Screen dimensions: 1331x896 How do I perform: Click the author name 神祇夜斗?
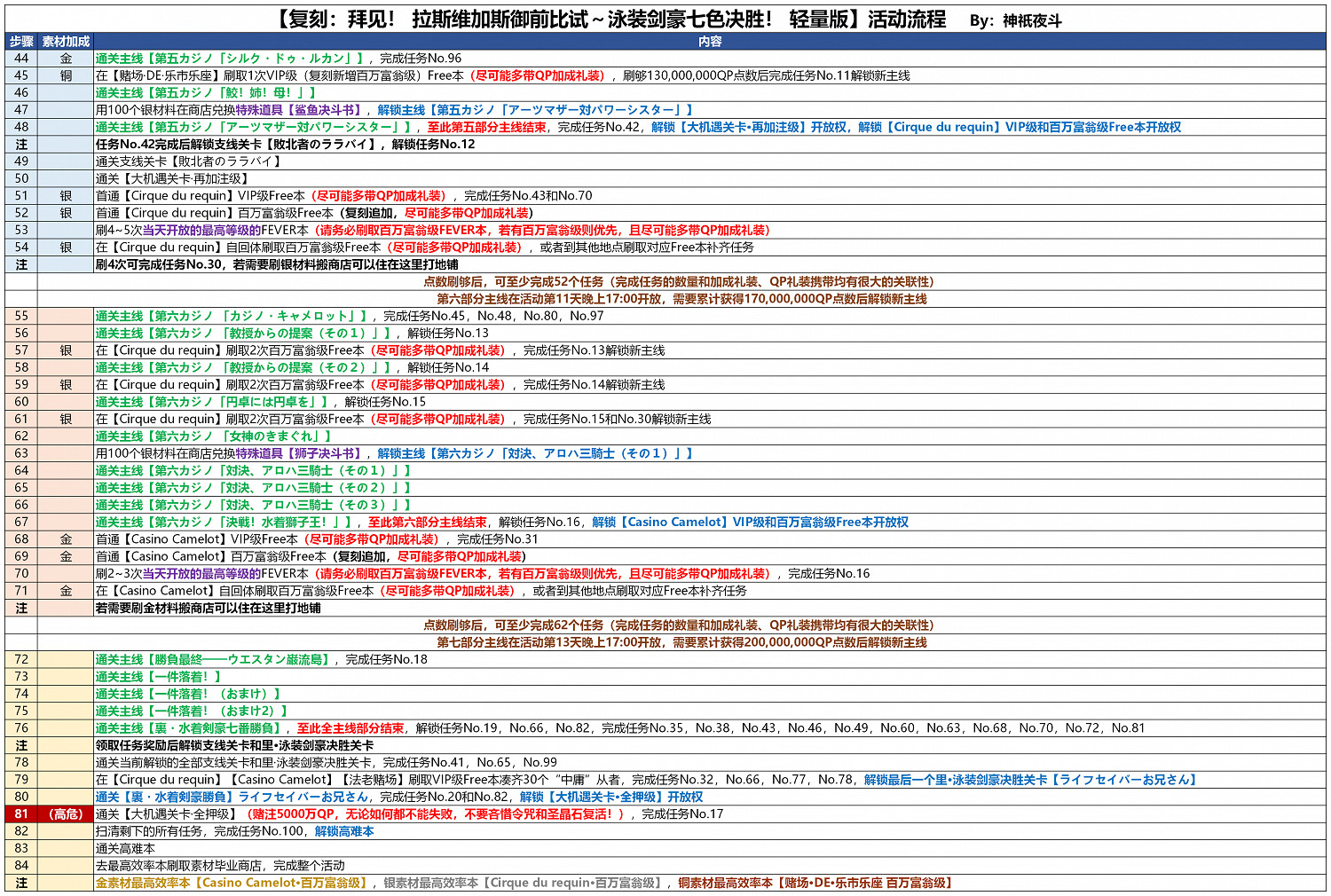click(x=1032, y=21)
